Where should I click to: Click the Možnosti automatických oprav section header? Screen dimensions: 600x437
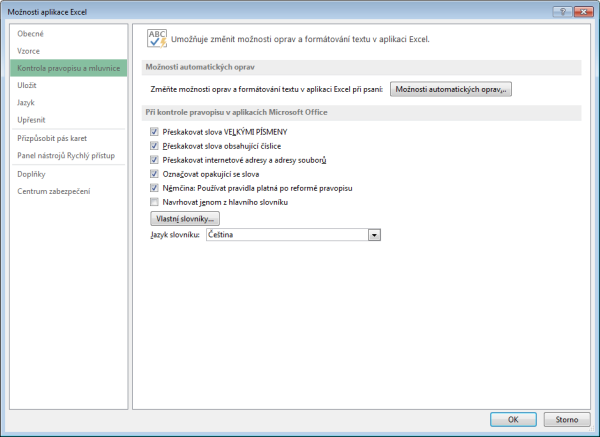pyautogui.click(x=361, y=67)
